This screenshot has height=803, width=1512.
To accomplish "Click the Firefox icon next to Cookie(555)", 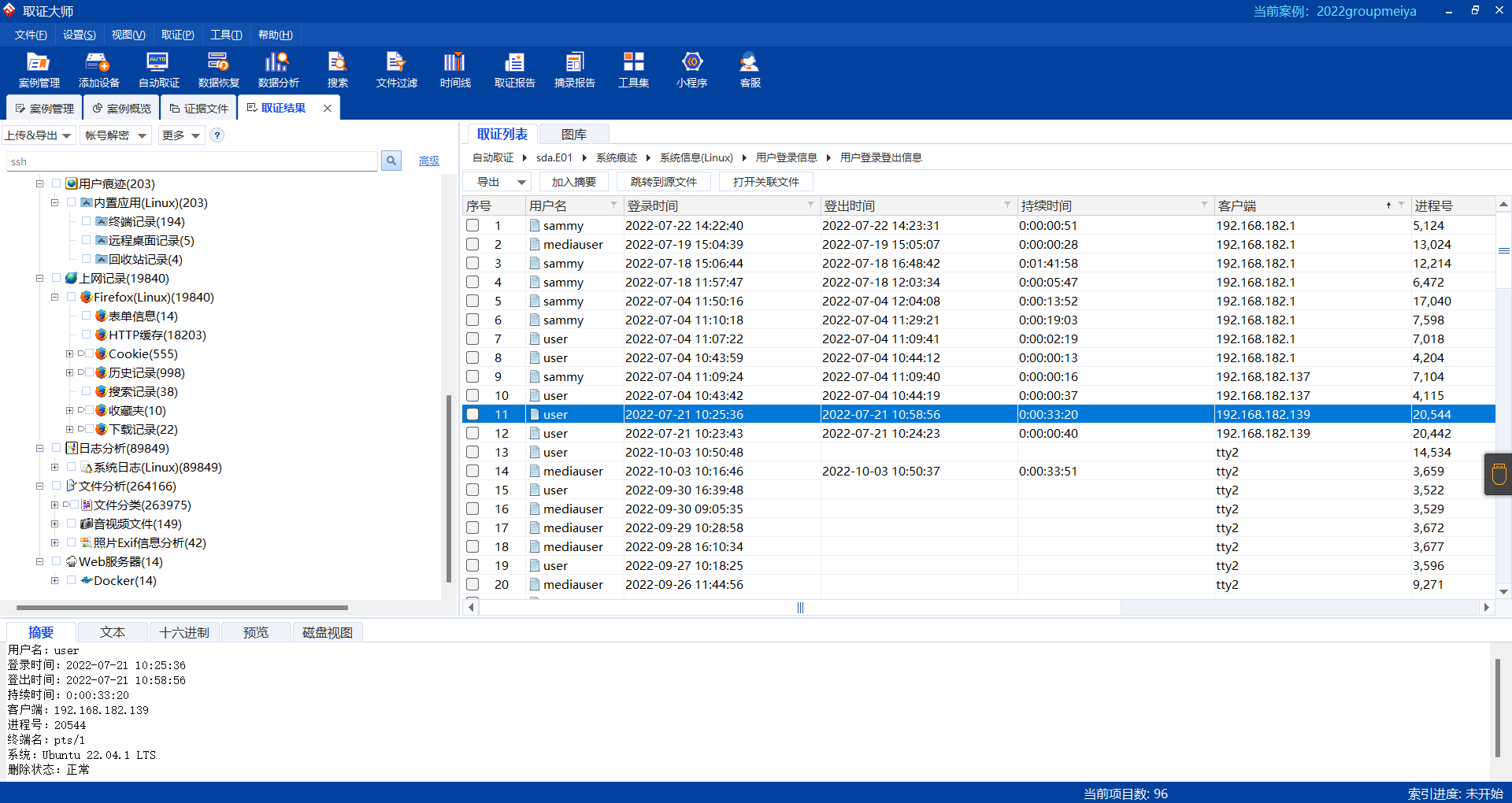I will [101, 353].
